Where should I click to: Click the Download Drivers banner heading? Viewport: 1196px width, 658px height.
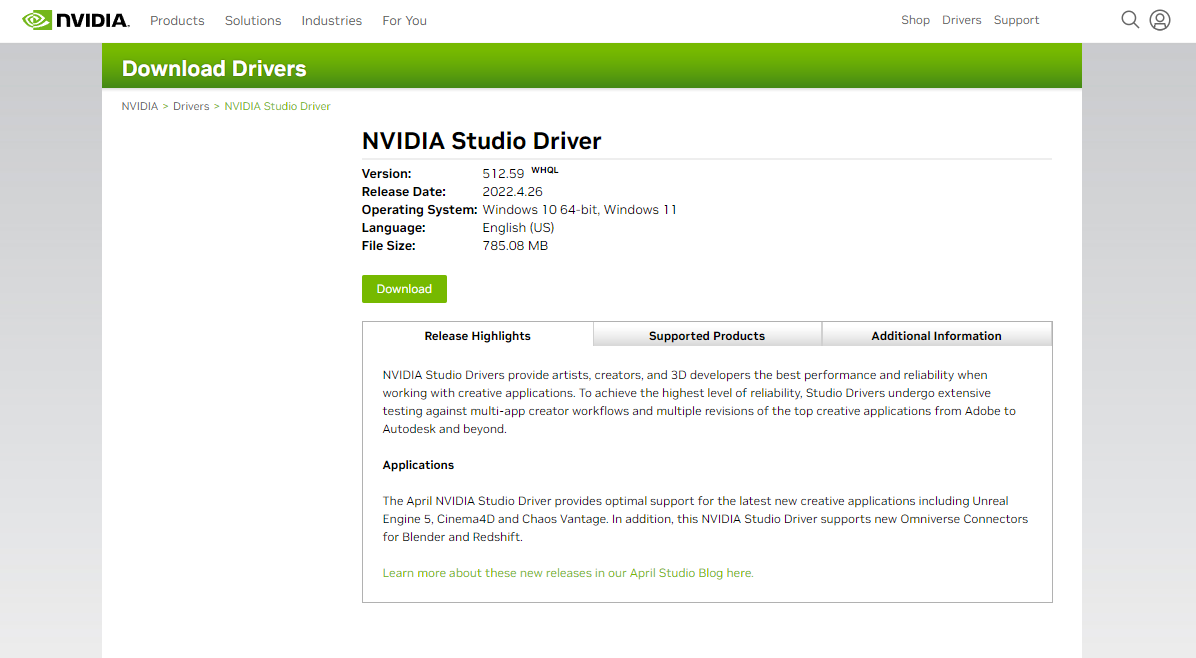[x=214, y=69]
